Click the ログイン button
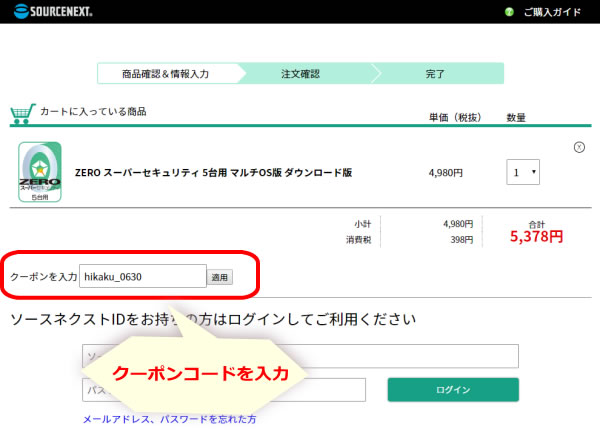 (453, 389)
